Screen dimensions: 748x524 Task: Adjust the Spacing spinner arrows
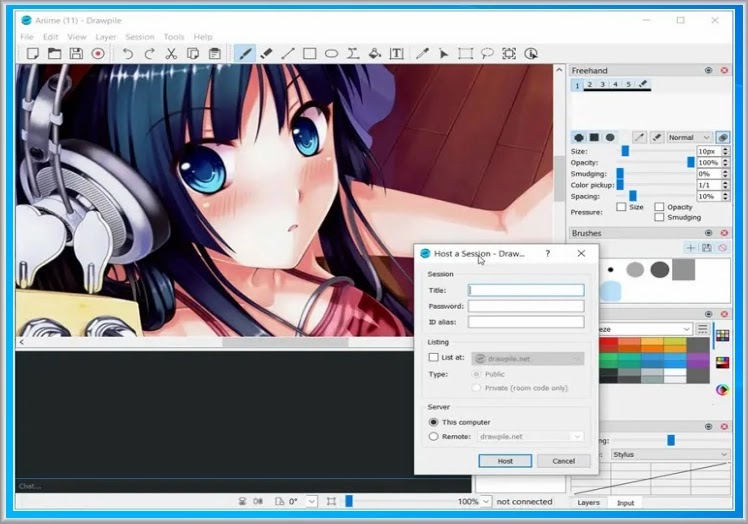pyautogui.click(x=726, y=196)
